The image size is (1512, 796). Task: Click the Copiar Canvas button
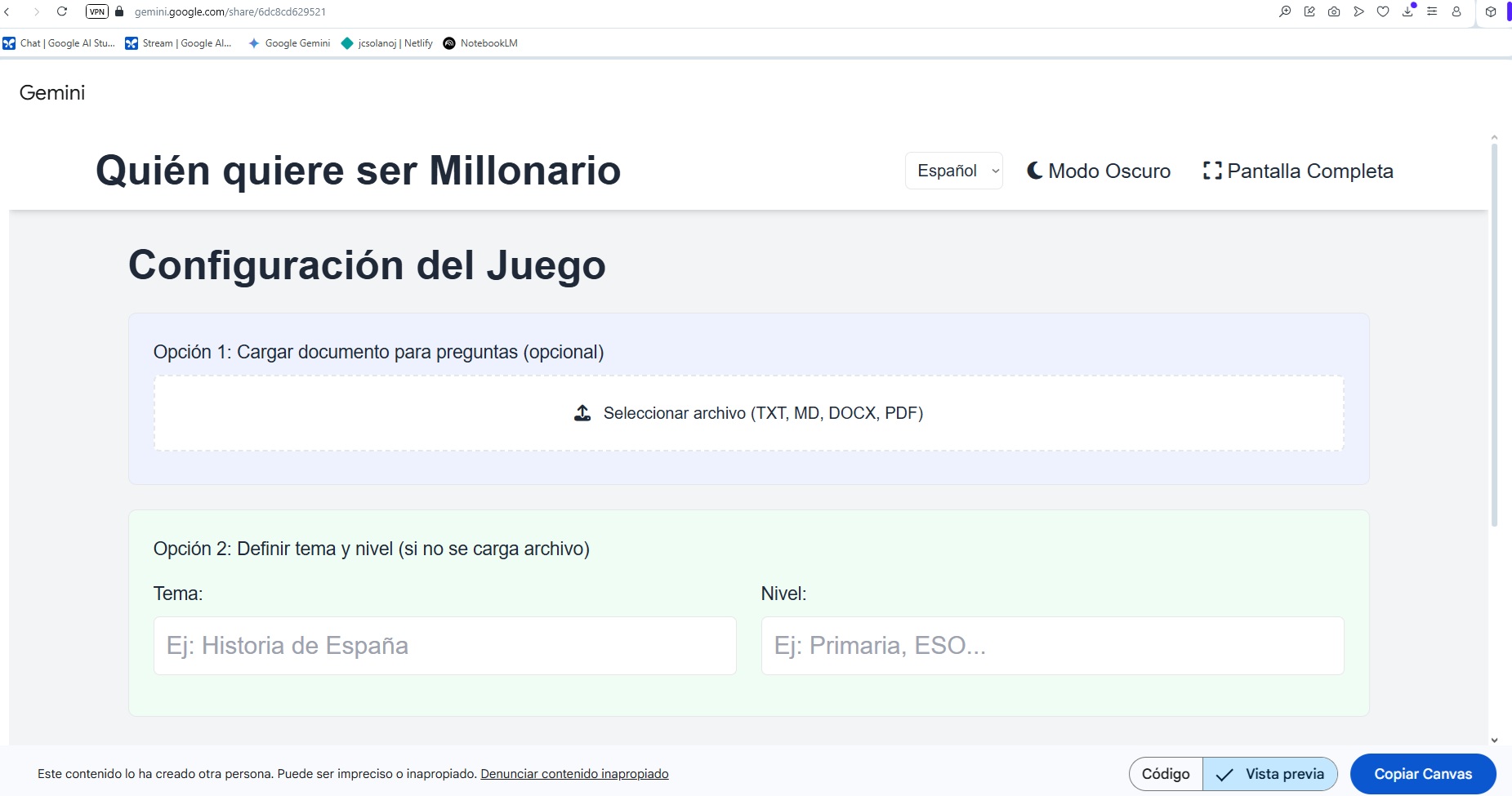(x=1423, y=774)
